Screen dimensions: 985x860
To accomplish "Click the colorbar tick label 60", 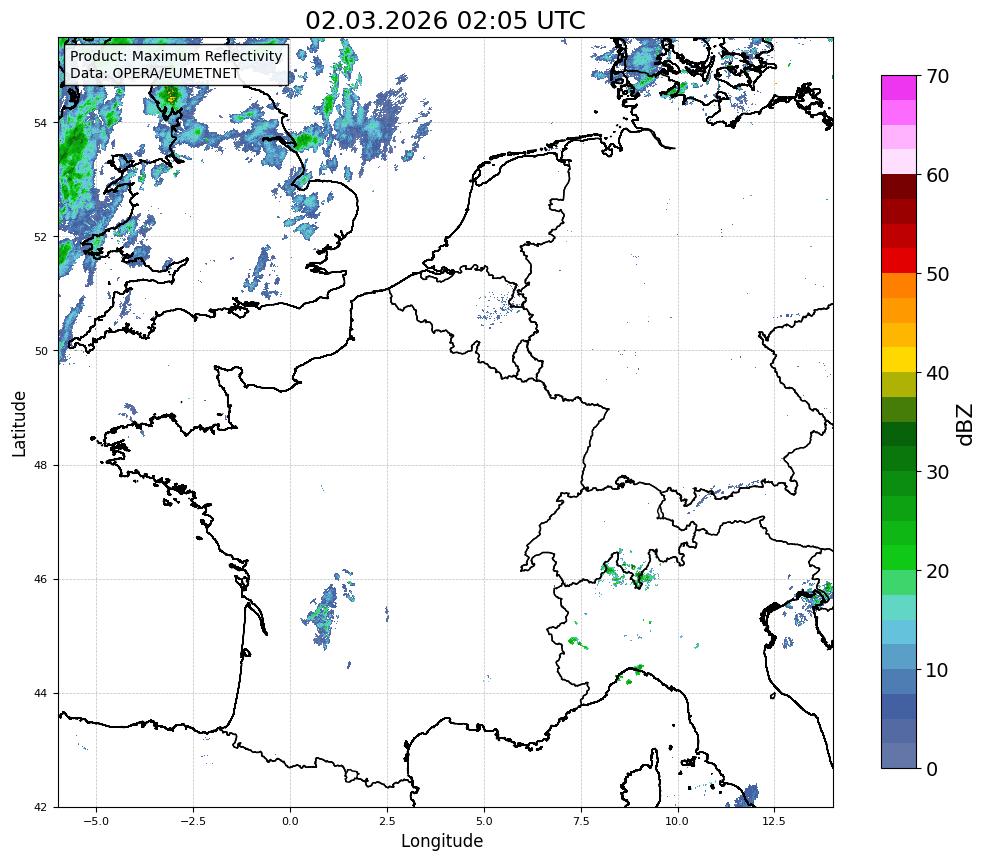I will (x=937, y=175).
